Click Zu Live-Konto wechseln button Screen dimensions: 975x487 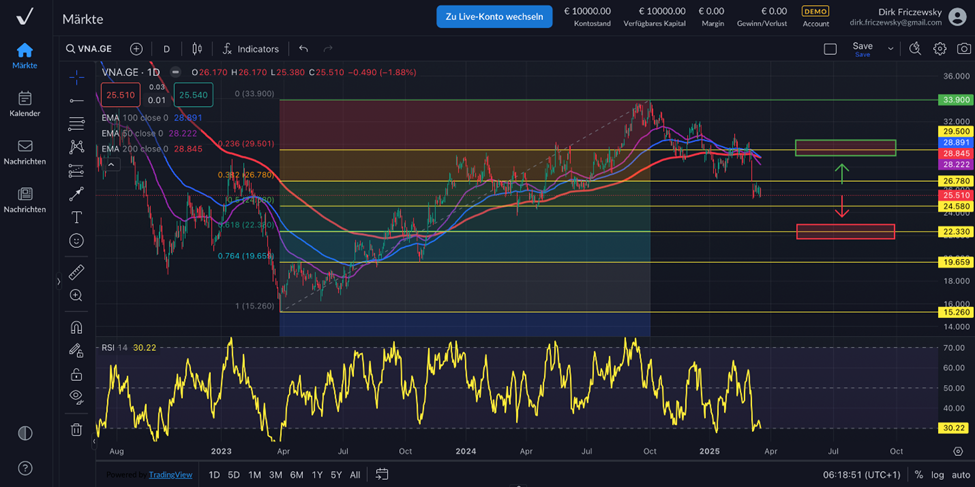tap(494, 16)
